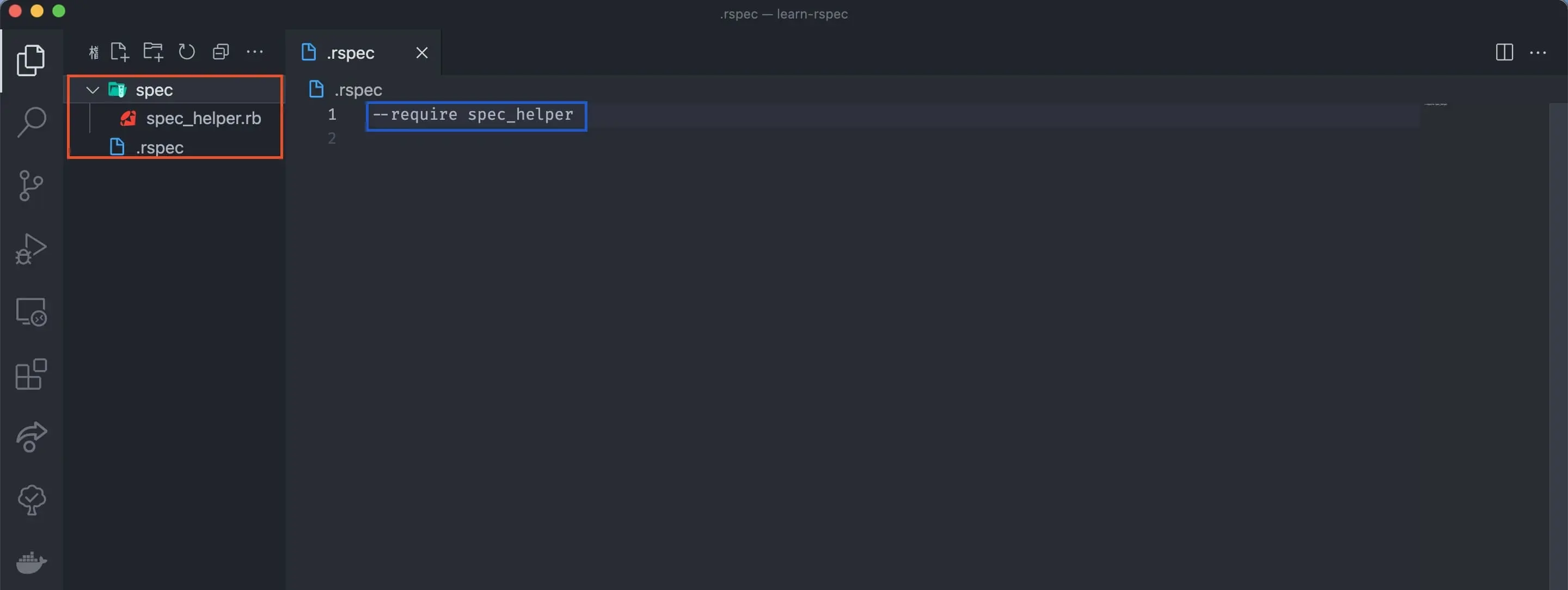Open the Extensions view
The image size is (1568, 590).
[30, 374]
